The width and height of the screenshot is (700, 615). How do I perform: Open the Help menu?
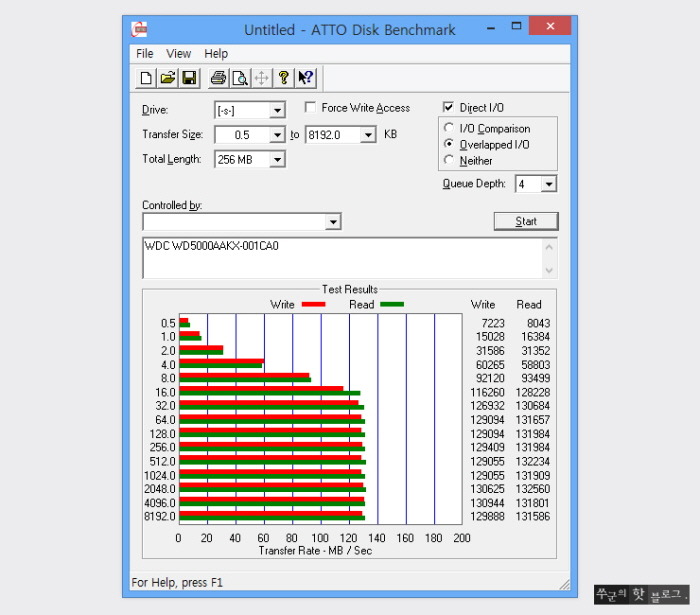click(216, 54)
